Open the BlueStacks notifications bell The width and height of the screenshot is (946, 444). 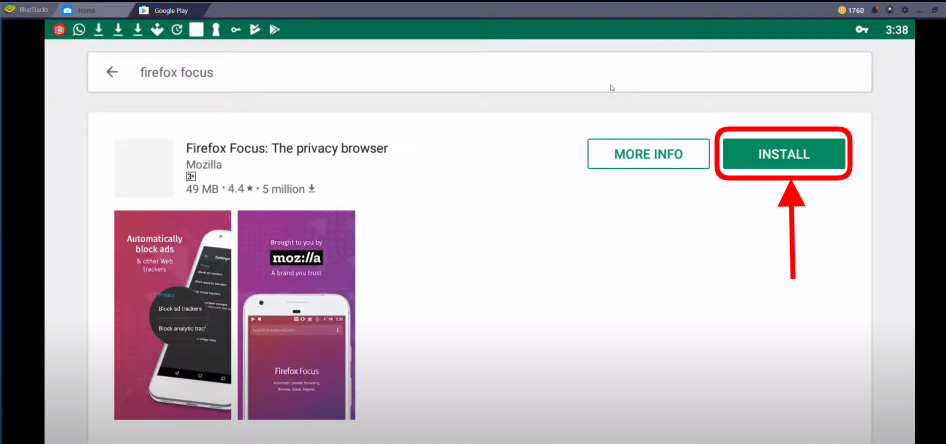pyautogui.click(x=874, y=10)
